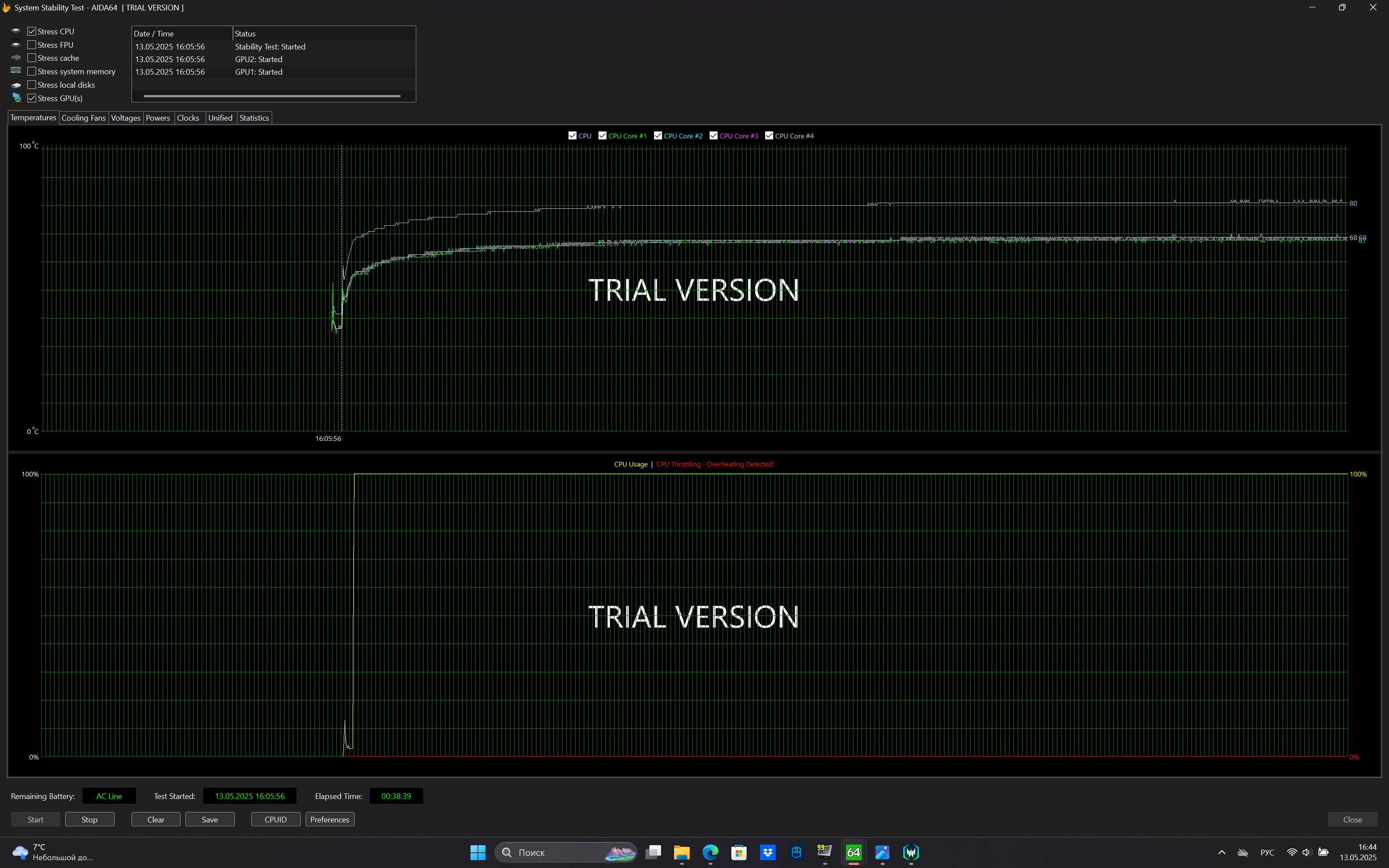Stop the stability test
Image resolution: width=1389 pixels, height=868 pixels.
pos(89,819)
